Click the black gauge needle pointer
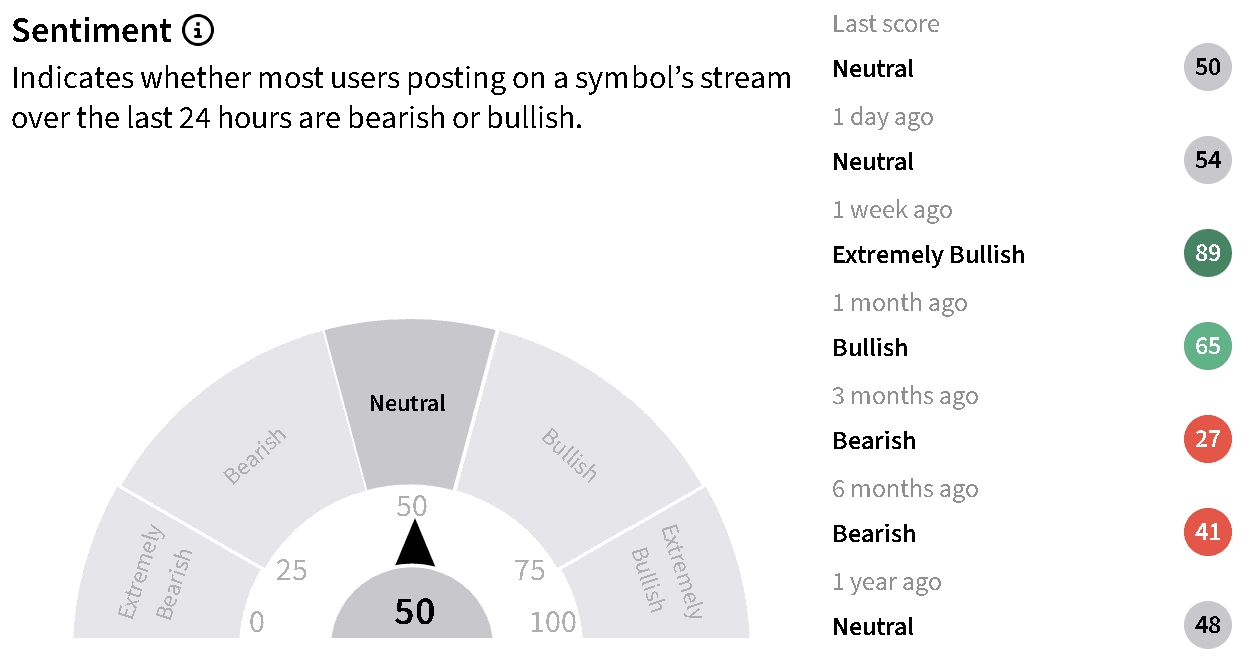Image resolution: width=1256 pixels, height=670 pixels. (414, 544)
